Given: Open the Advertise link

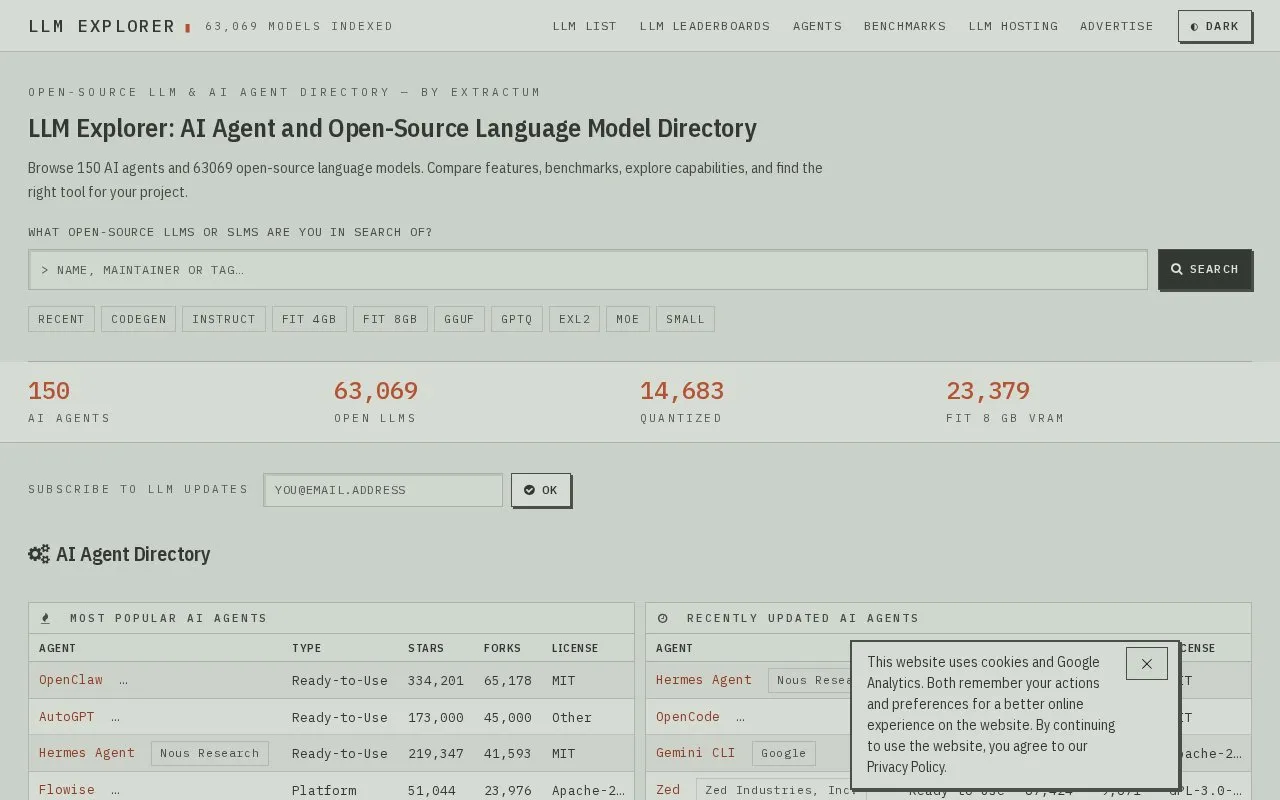Looking at the screenshot, I should 1117,26.
